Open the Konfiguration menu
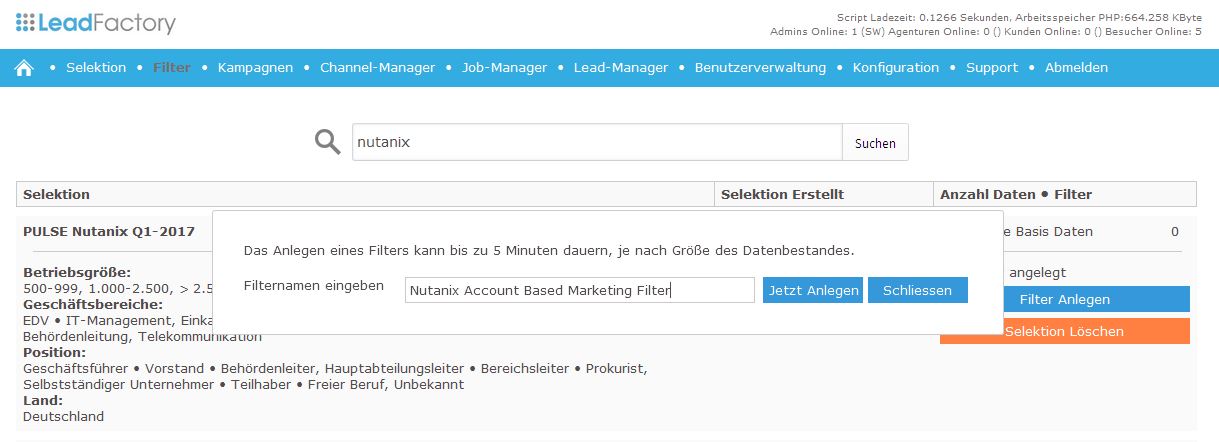Viewport: 1219px width, 442px height. point(896,68)
